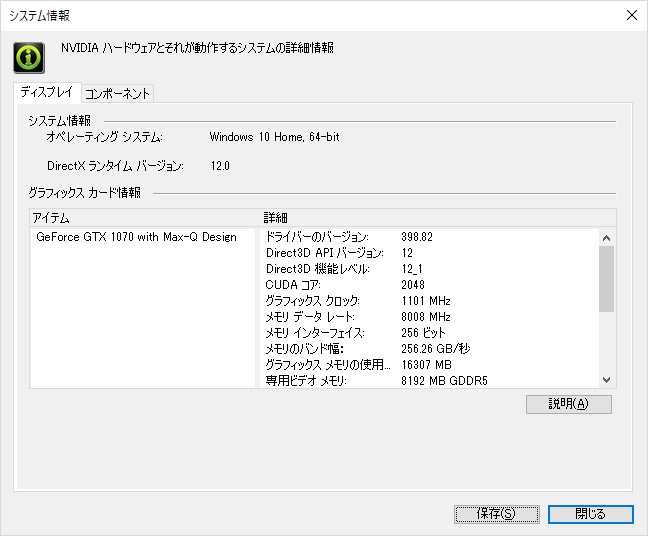Select the CUDA コア row label

pyautogui.click(x=293, y=285)
